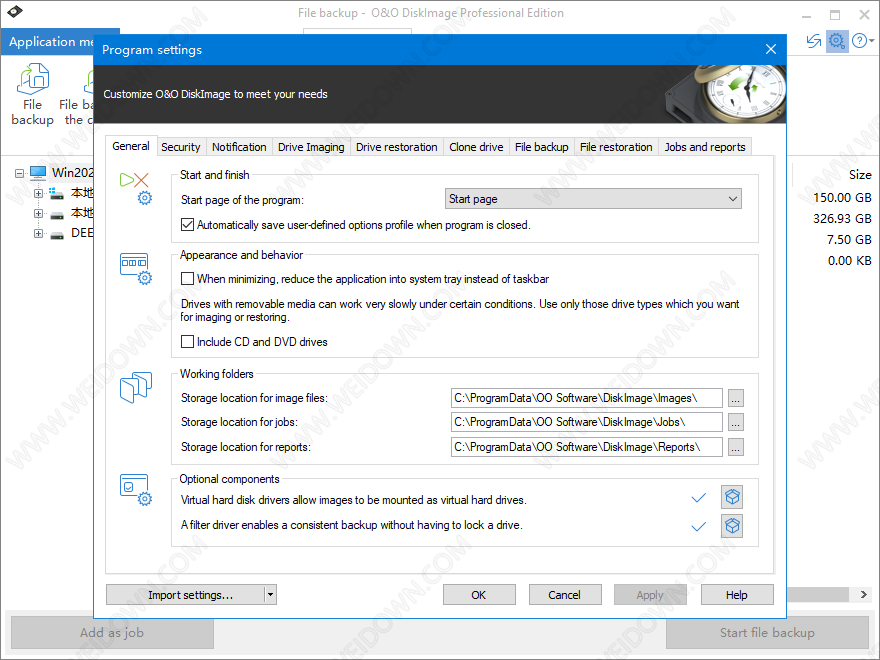Click the Working folders section icon
This screenshot has width=880, height=660.
135,387
